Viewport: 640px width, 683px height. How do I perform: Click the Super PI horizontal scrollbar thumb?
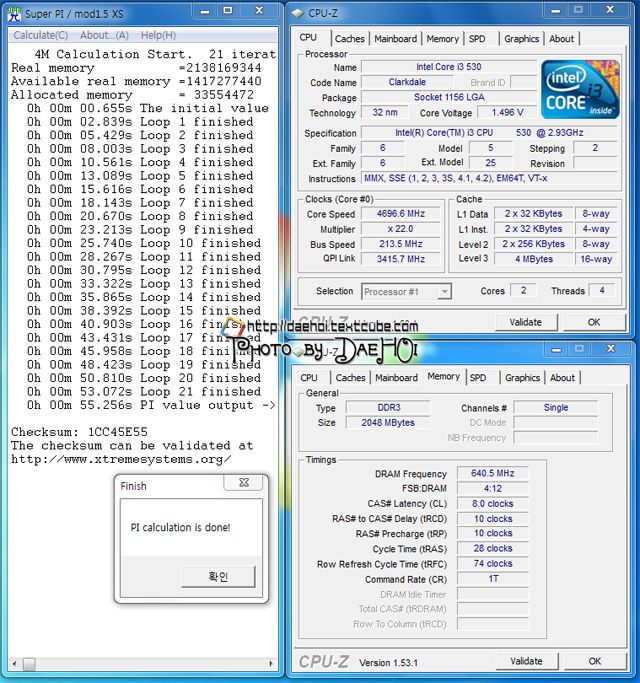[29, 664]
